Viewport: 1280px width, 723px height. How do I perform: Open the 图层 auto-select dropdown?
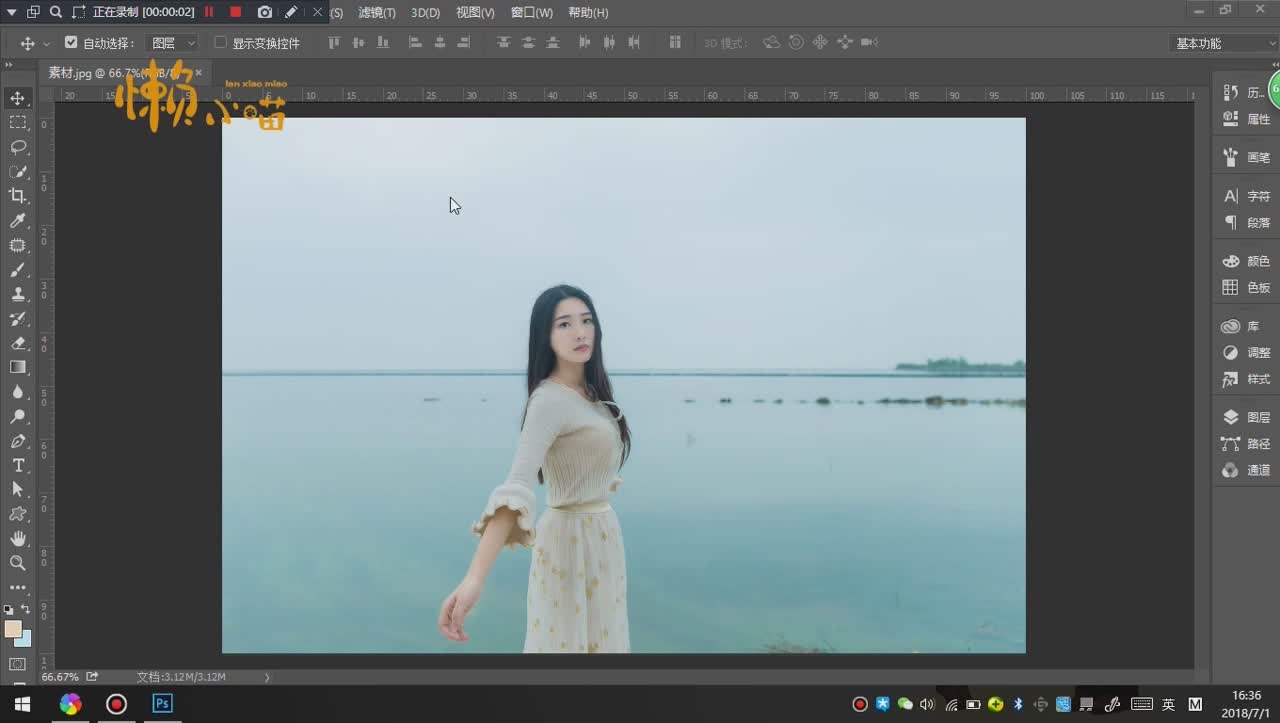(172, 43)
